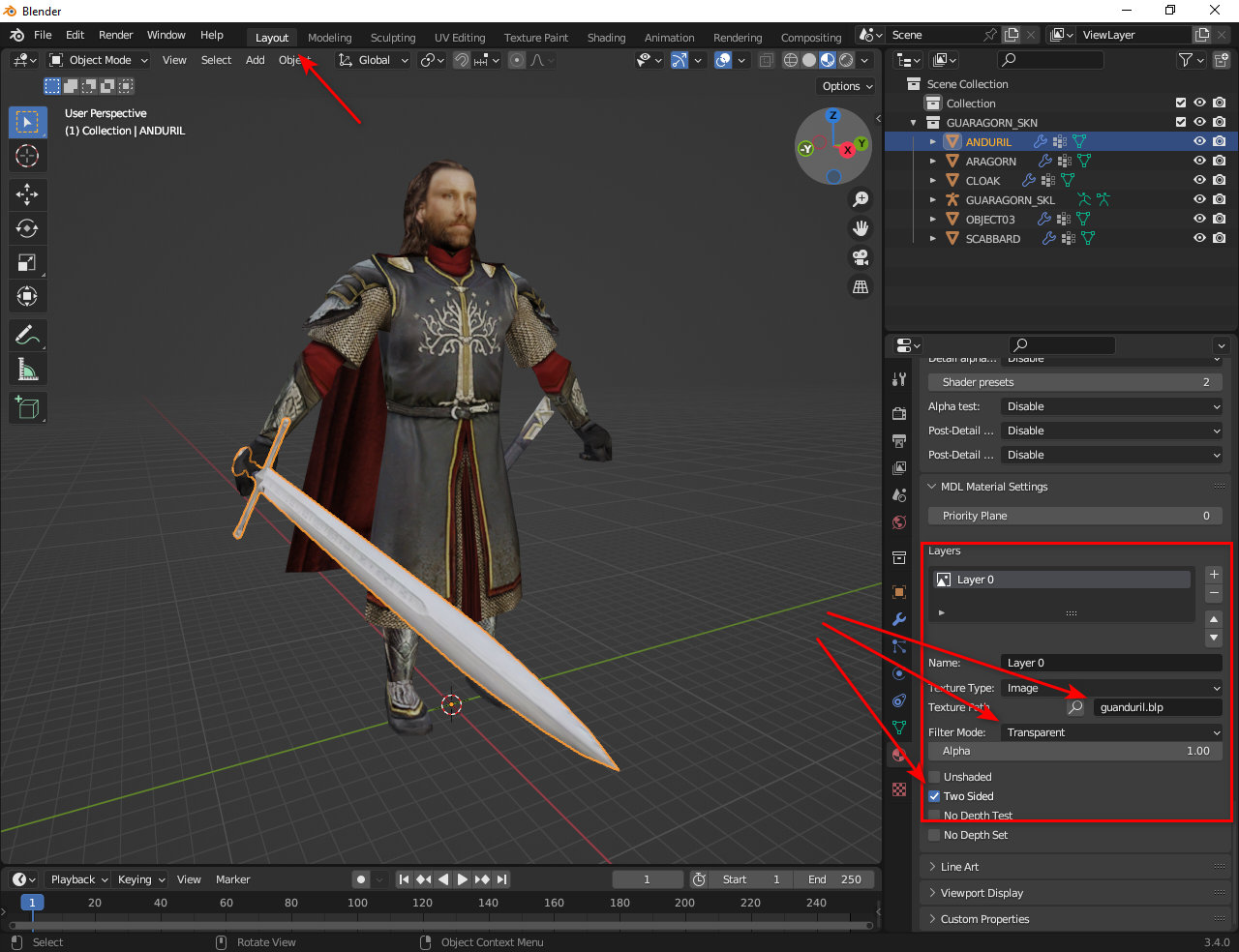The height and width of the screenshot is (952, 1239).
Task: Enable the No Depth Set checkbox
Action: (x=934, y=835)
